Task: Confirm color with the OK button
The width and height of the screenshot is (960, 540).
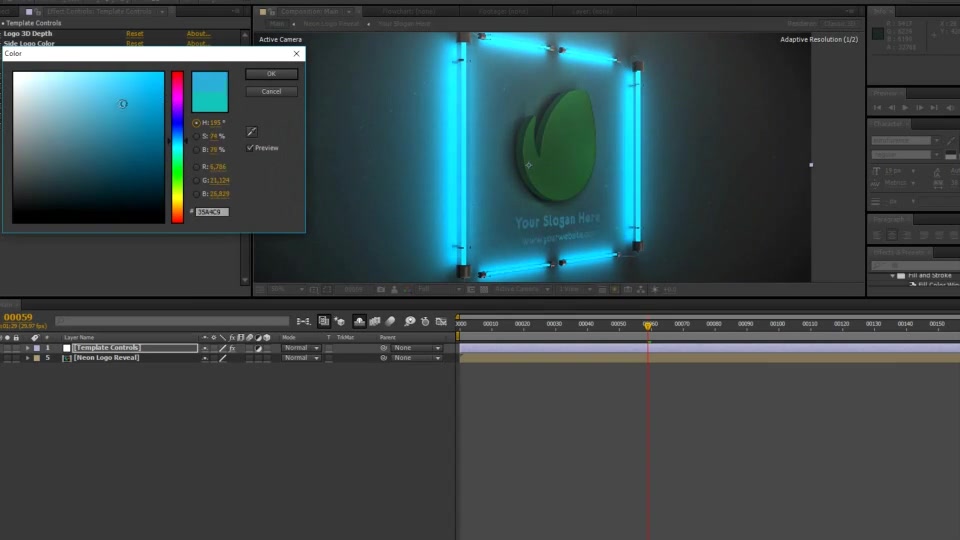Action: click(271, 73)
